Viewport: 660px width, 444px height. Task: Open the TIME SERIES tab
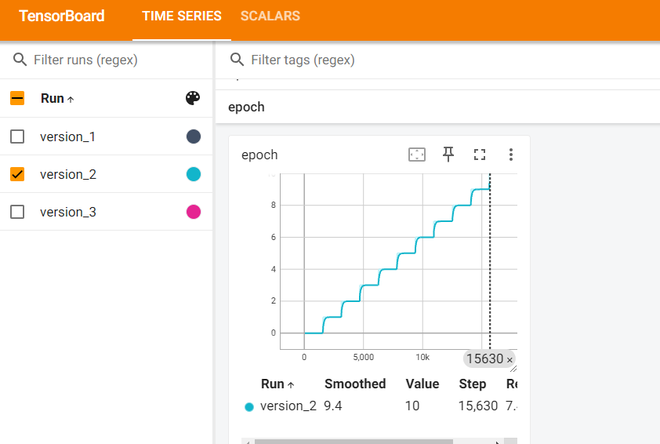[175, 16]
